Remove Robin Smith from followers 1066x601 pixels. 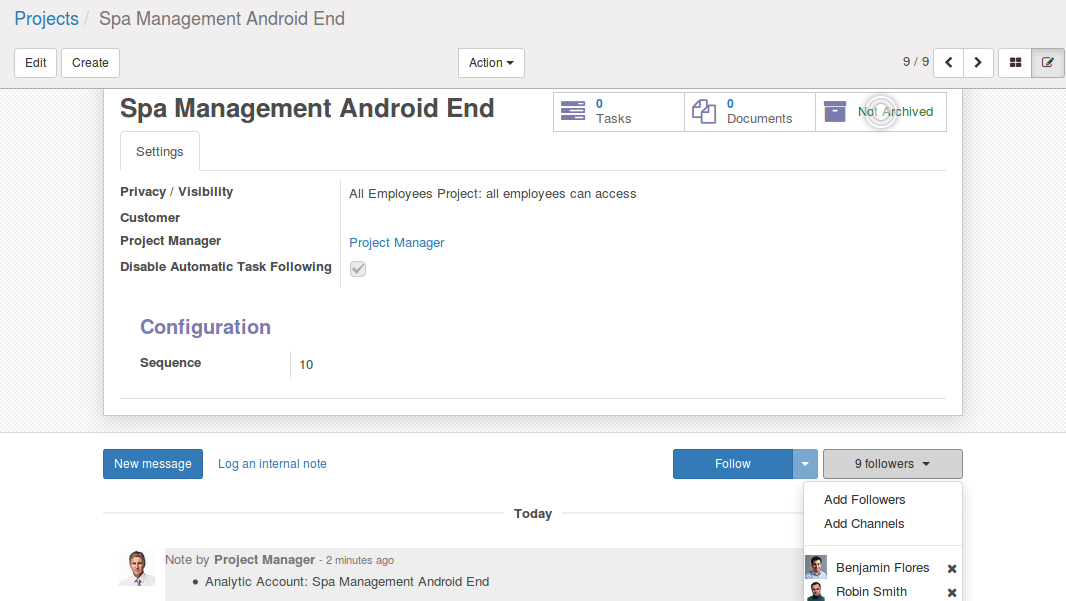pyautogui.click(x=952, y=592)
